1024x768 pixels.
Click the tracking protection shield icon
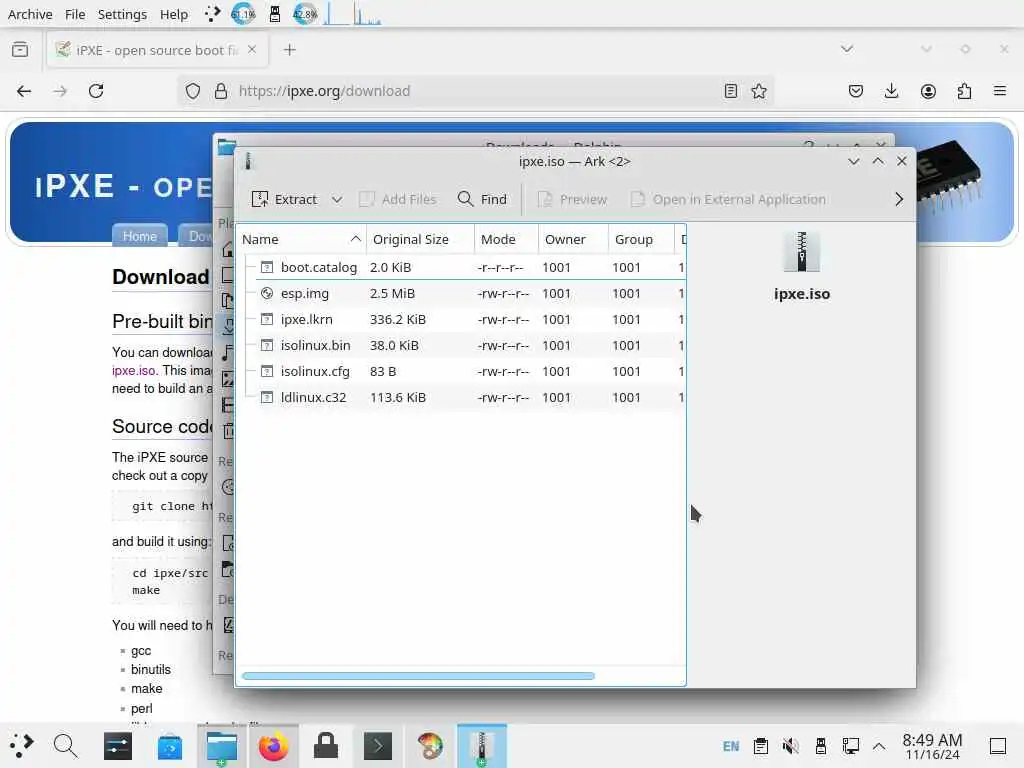193,91
